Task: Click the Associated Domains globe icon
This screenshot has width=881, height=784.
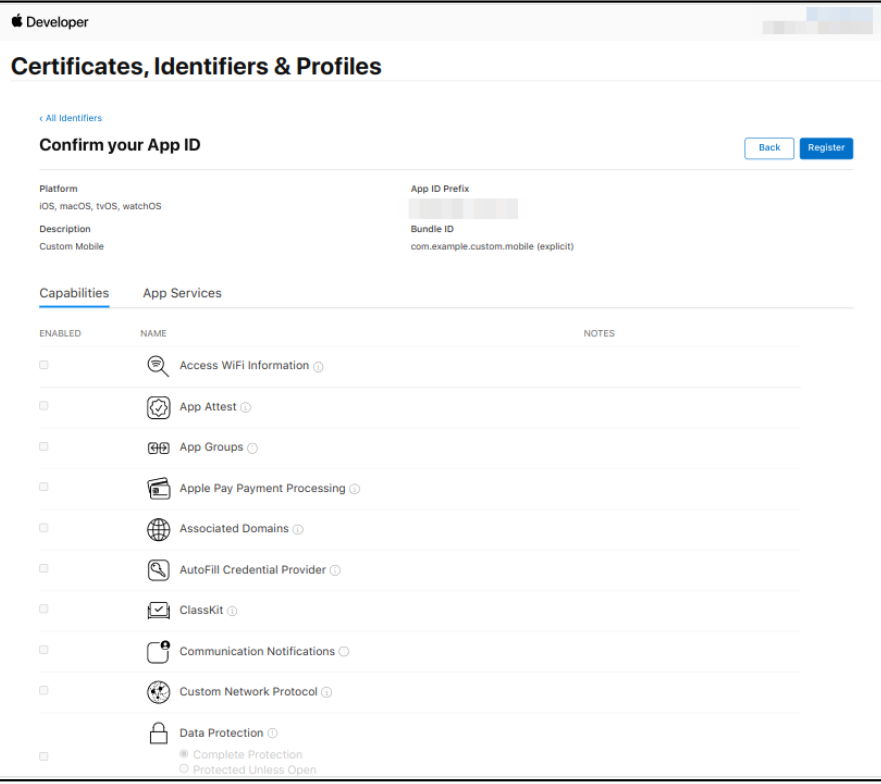Action: [x=158, y=529]
